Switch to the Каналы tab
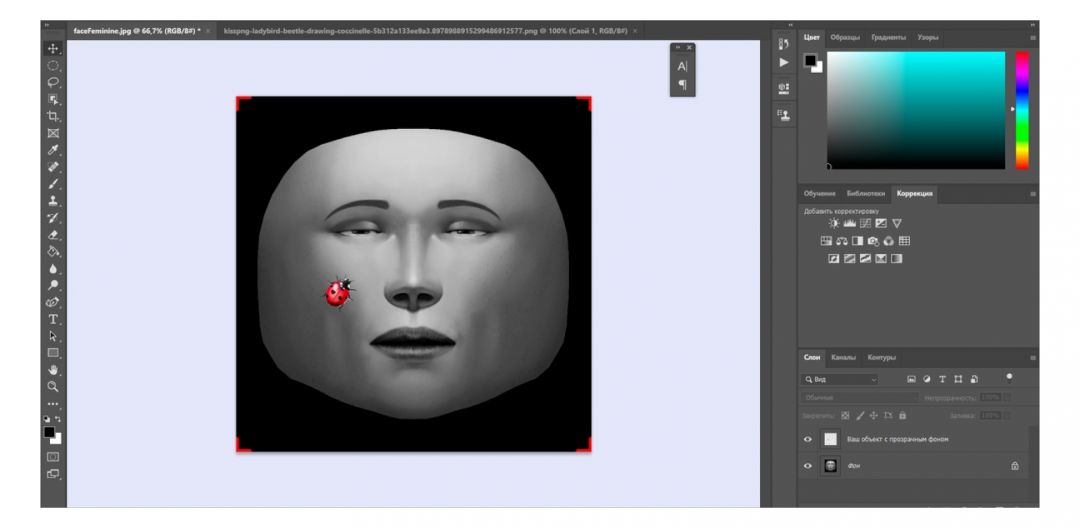The image size is (1080, 528). (x=843, y=357)
